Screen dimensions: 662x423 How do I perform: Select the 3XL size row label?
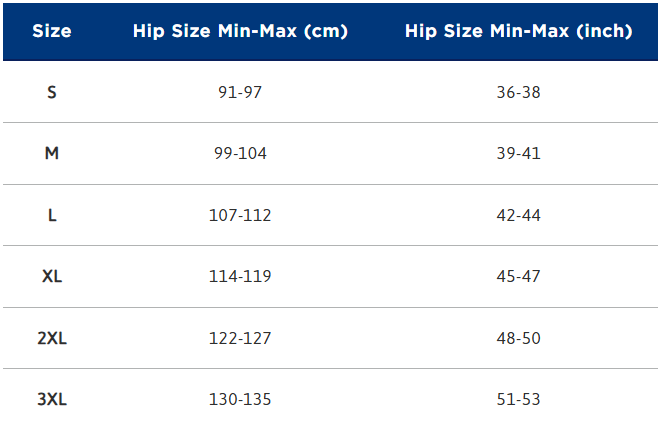(x=52, y=399)
